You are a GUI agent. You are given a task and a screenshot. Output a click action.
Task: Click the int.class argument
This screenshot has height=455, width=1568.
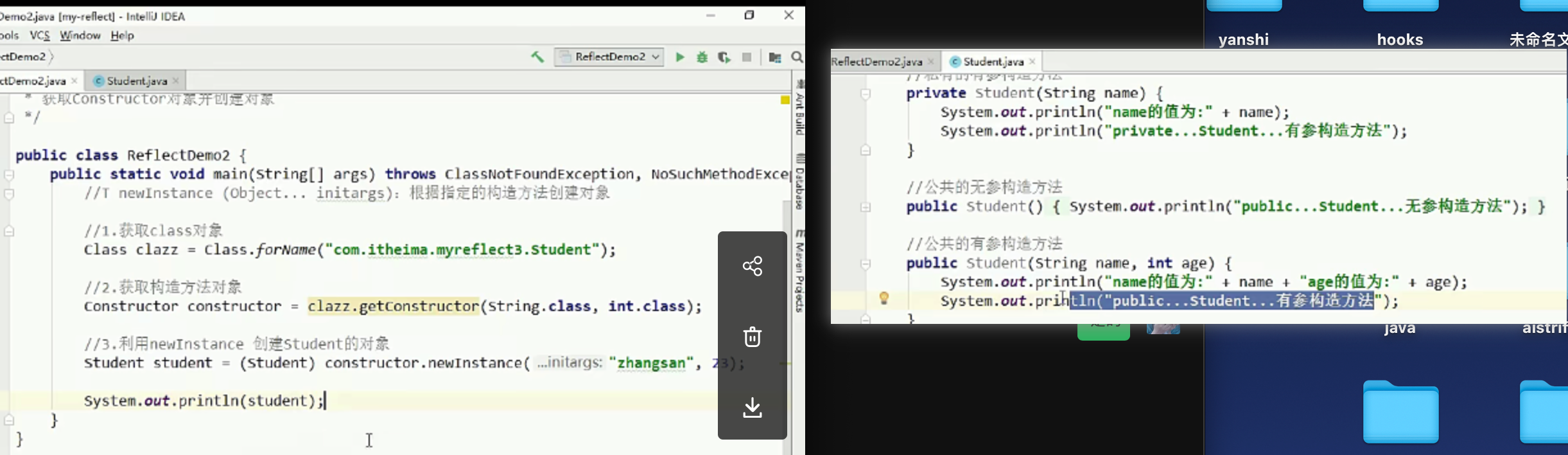647,307
